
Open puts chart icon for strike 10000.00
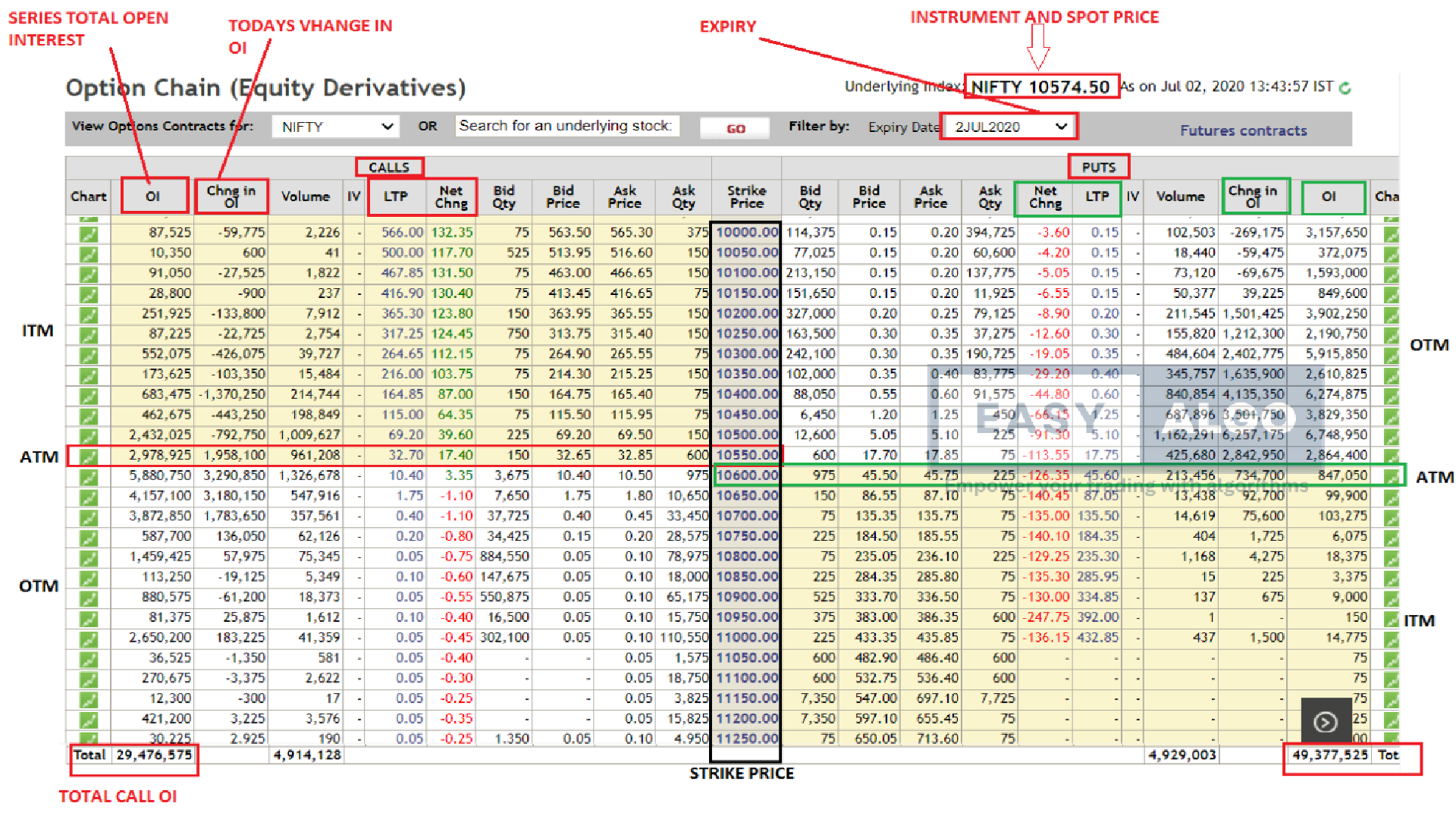tap(1391, 234)
